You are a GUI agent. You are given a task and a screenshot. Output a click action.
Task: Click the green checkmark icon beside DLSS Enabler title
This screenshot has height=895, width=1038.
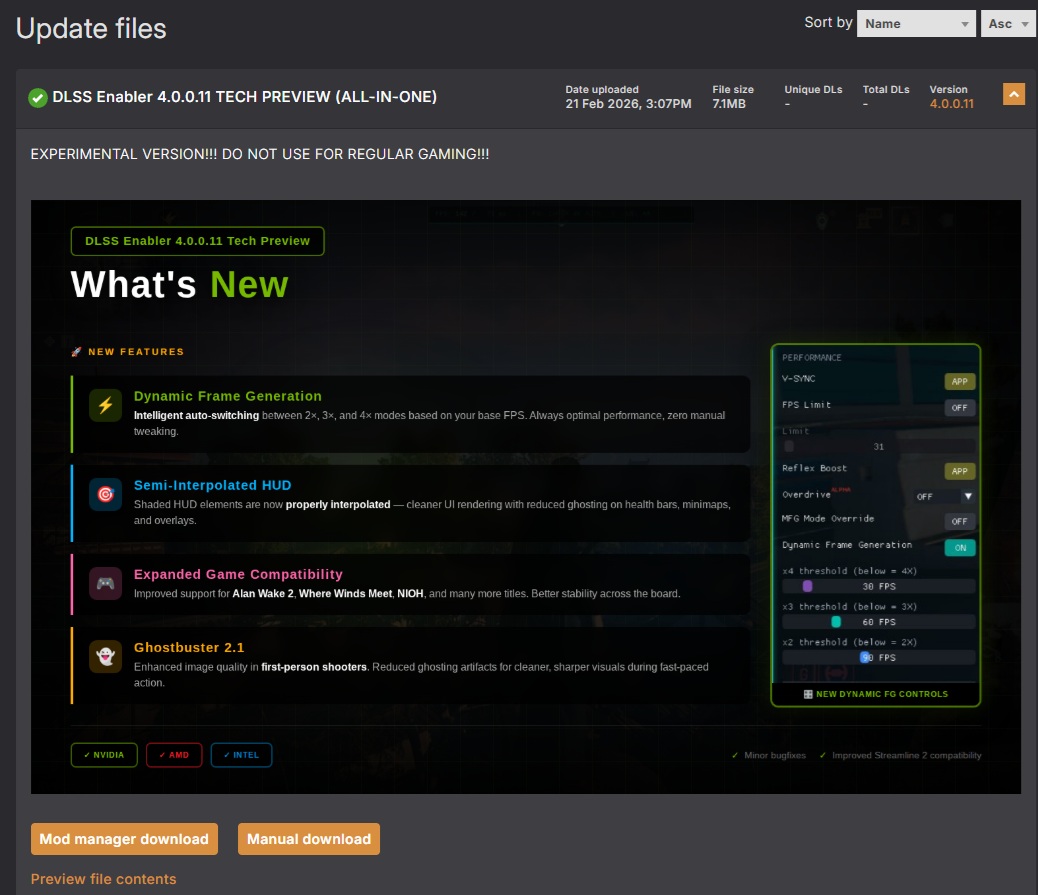coord(38,98)
